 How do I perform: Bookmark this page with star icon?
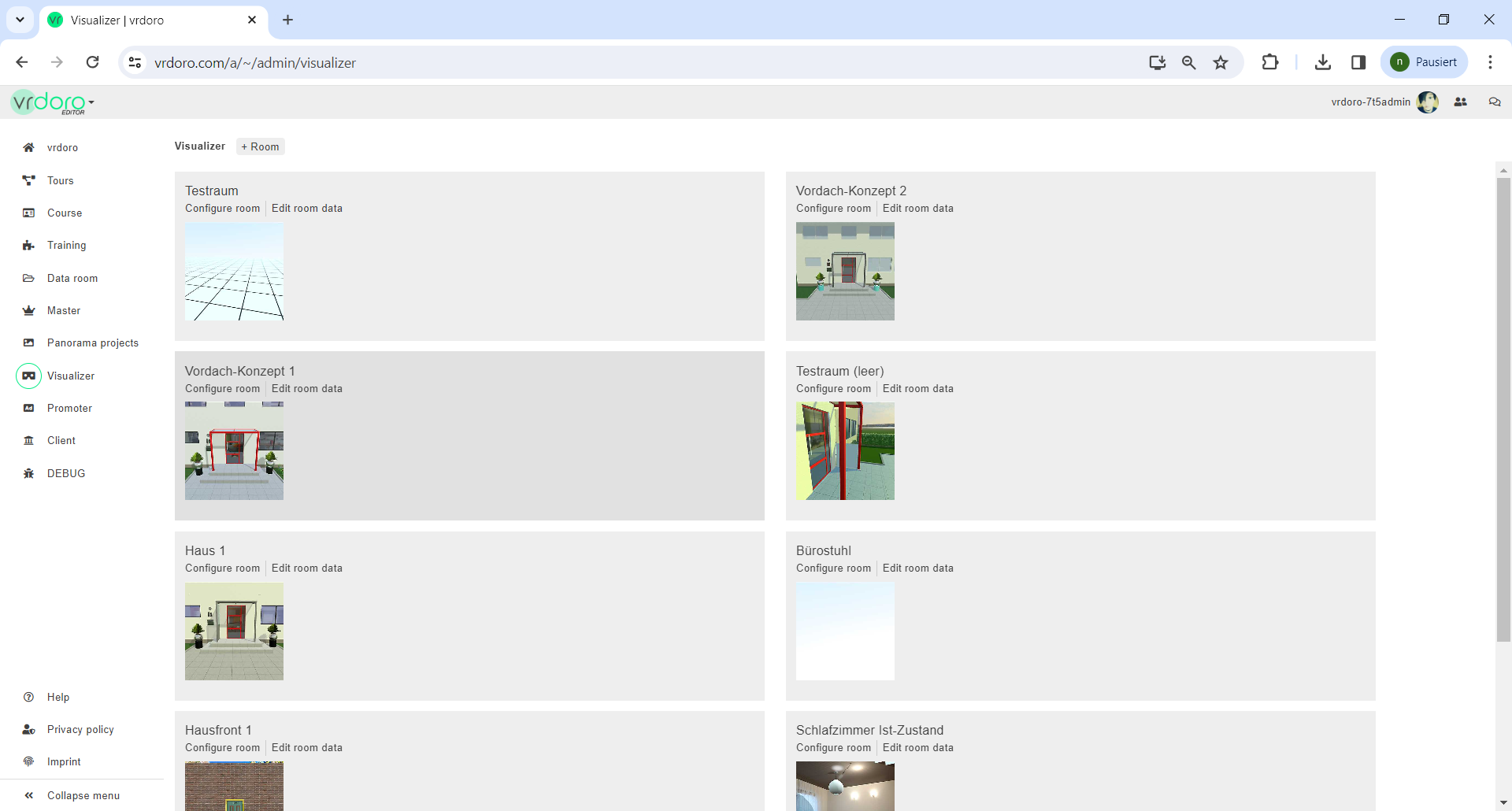pyautogui.click(x=1221, y=63)
